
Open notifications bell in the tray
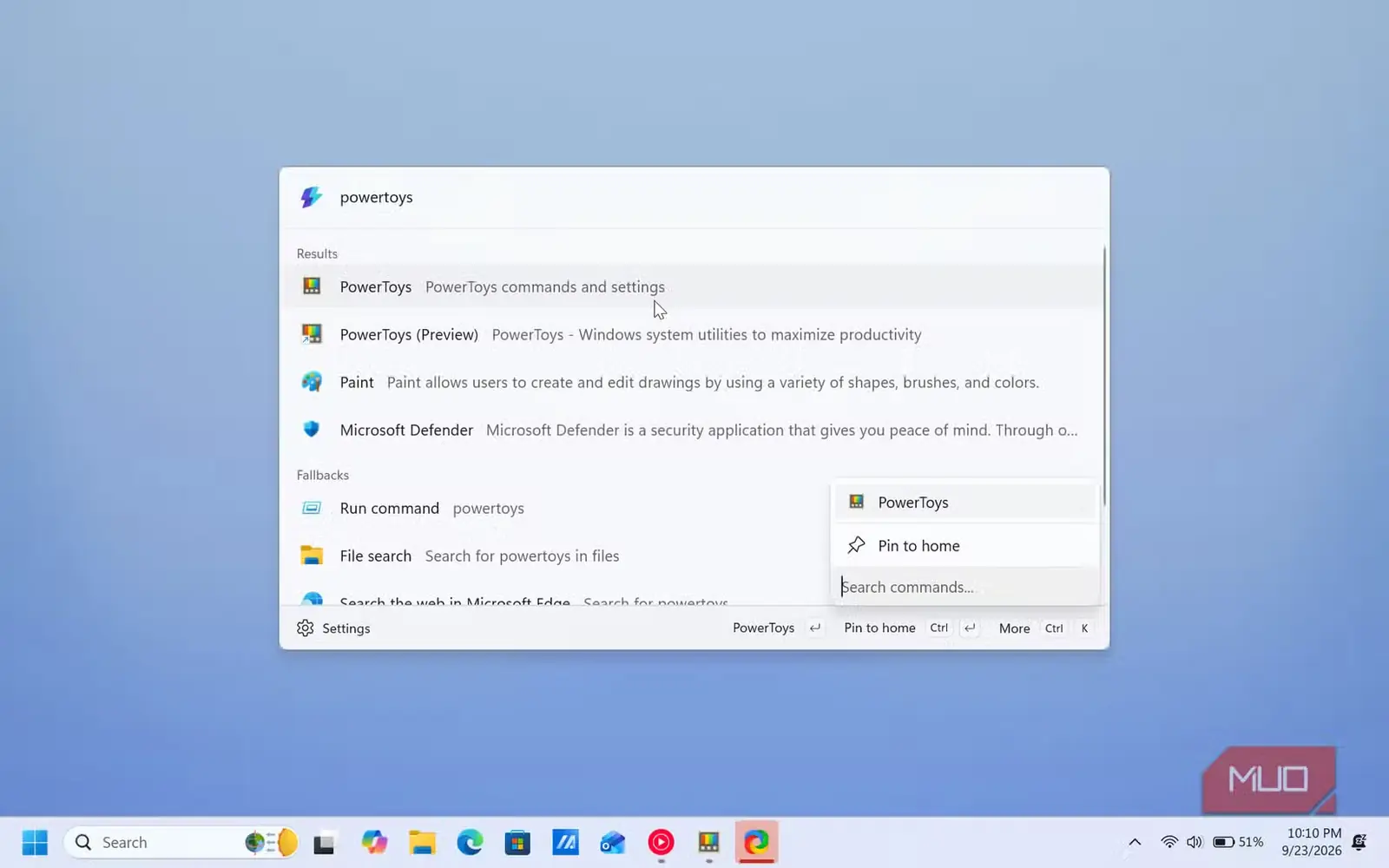(x=1359, y=842)
